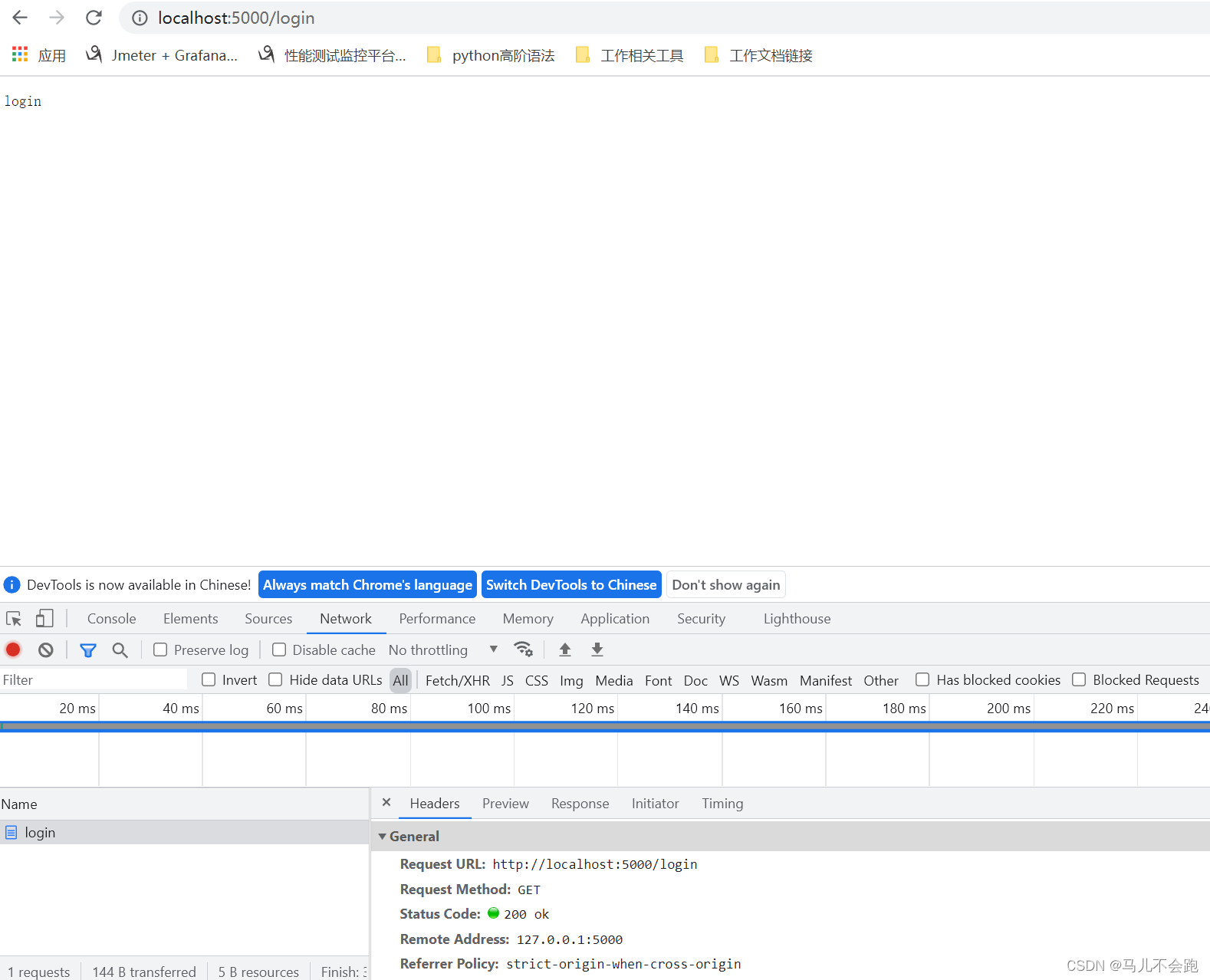This screenshot has height=980, width=1210.
Task: Switch to the Performance tab
Action: click(437, 619)
